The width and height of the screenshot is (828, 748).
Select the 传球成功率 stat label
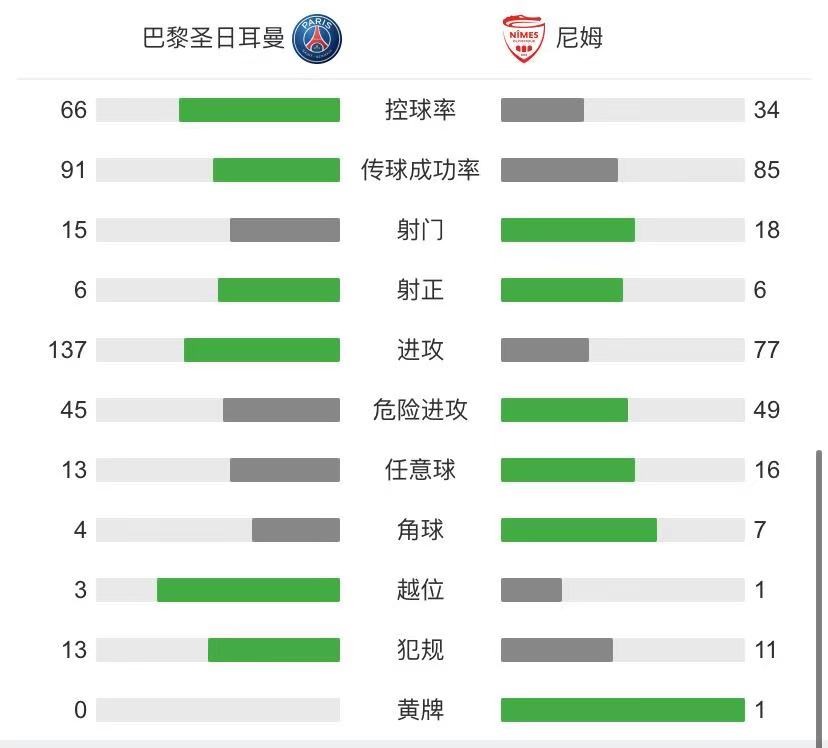pos(420,170)
